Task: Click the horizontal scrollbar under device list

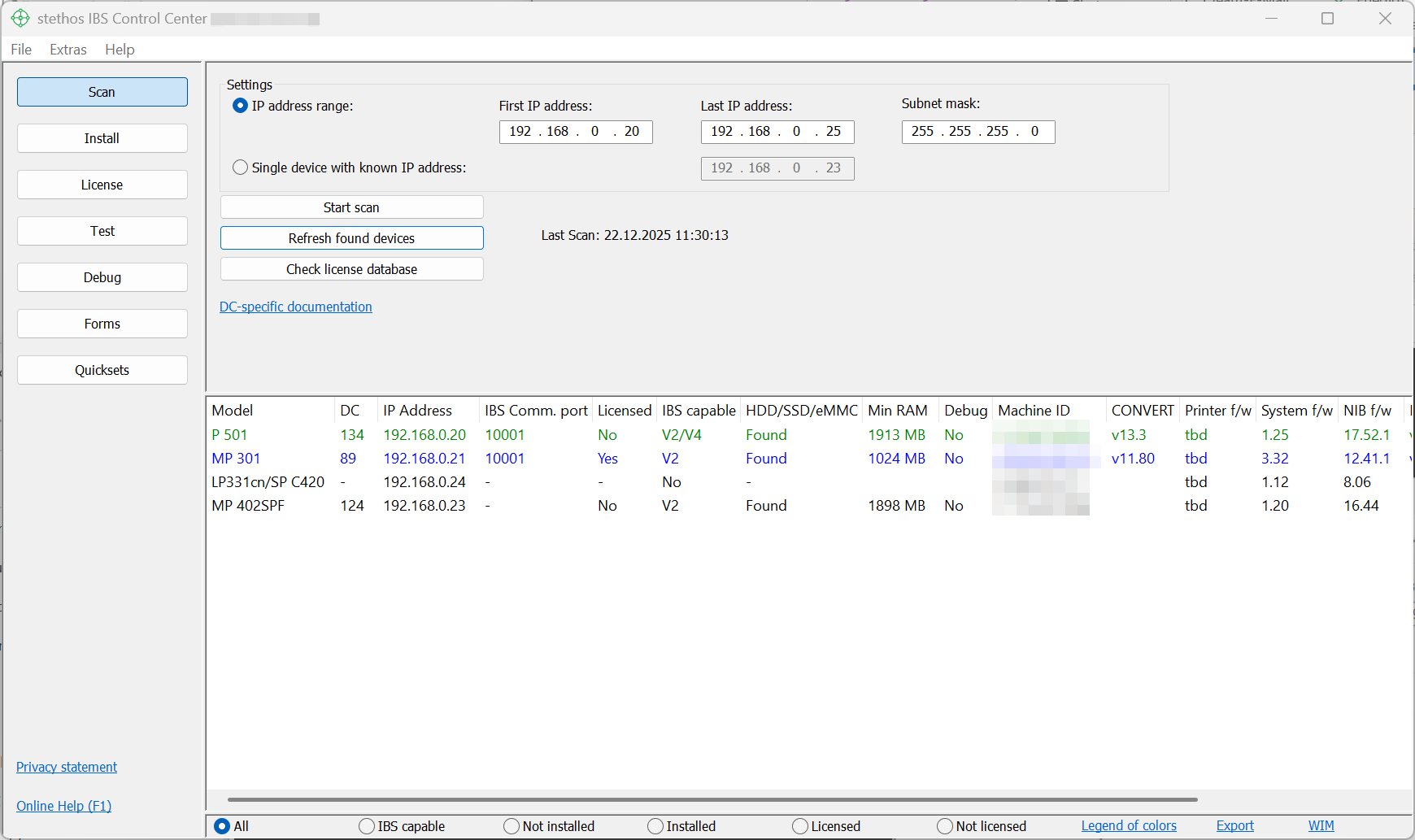Action: pos(712,799)
